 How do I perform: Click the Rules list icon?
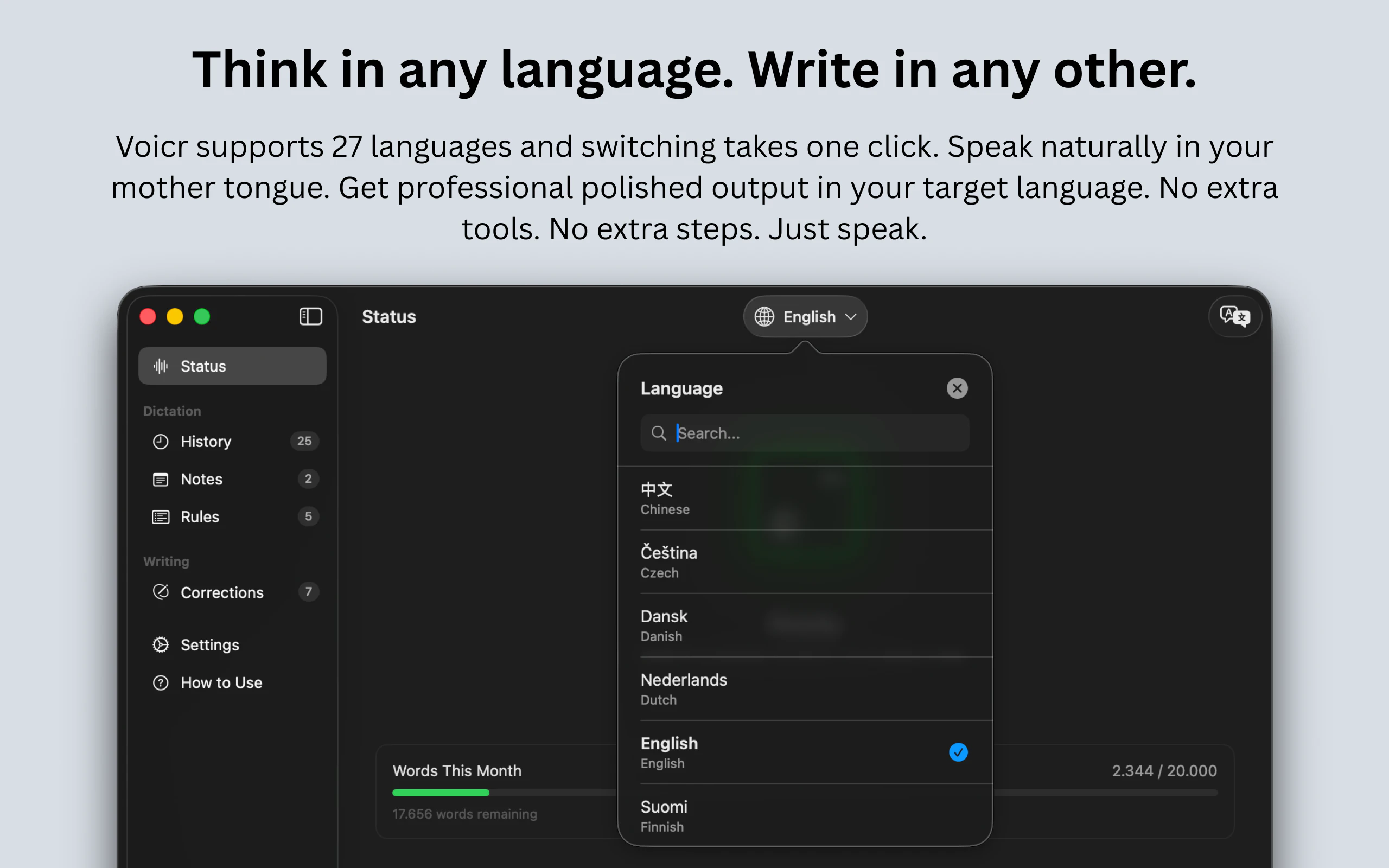pyautogui.click(x=161, y=516)
